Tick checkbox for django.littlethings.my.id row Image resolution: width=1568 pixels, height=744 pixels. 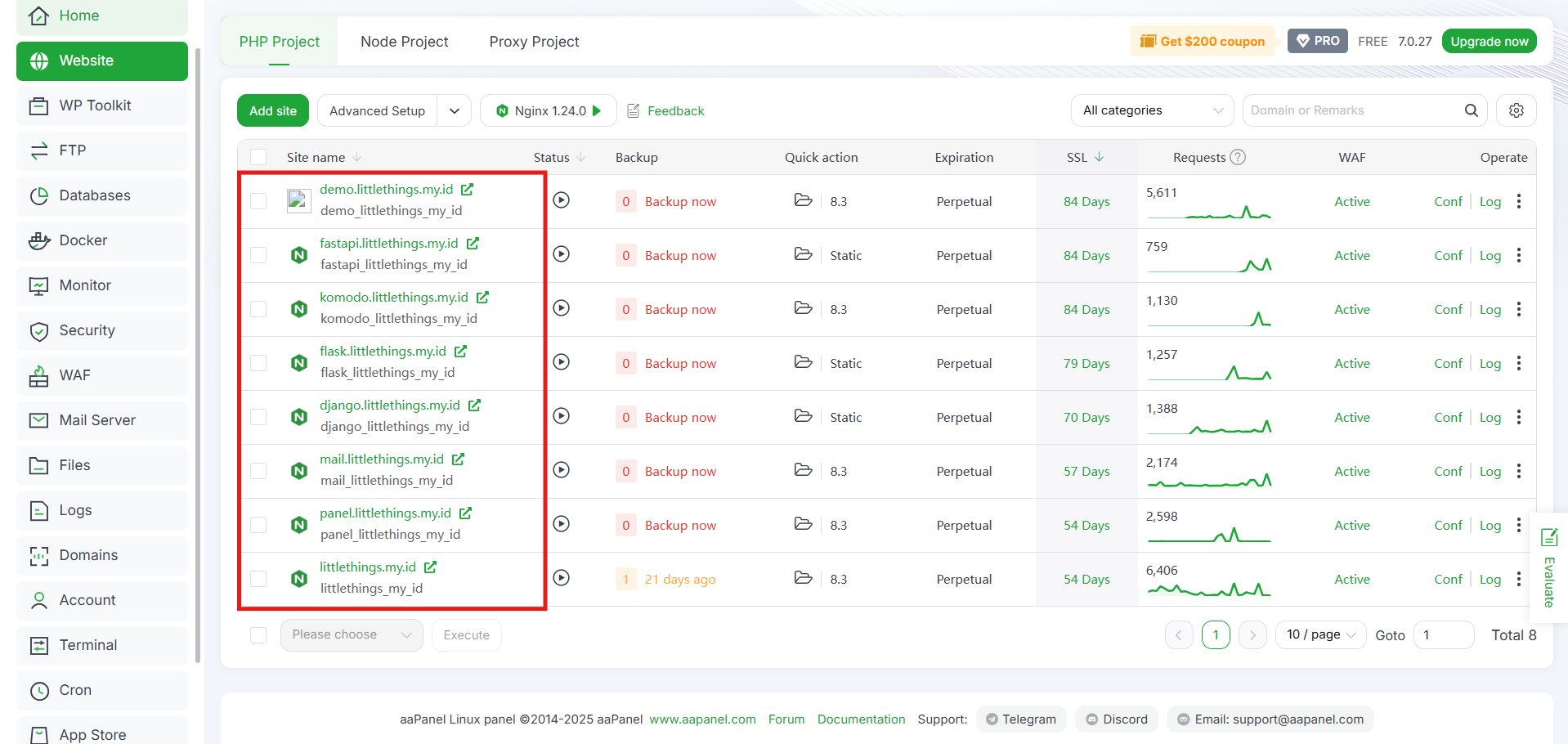pos(258,417)
